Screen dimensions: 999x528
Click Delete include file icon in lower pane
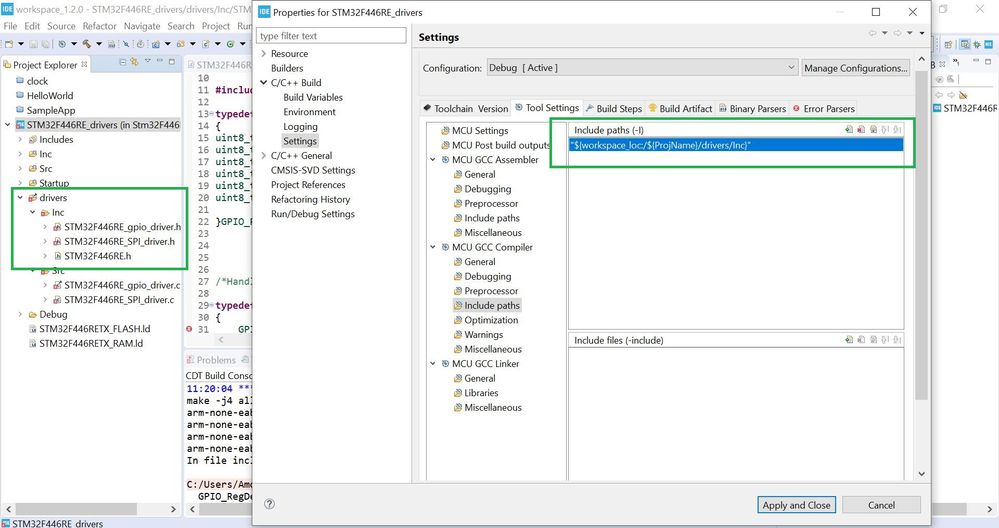[x=861, y=339]
